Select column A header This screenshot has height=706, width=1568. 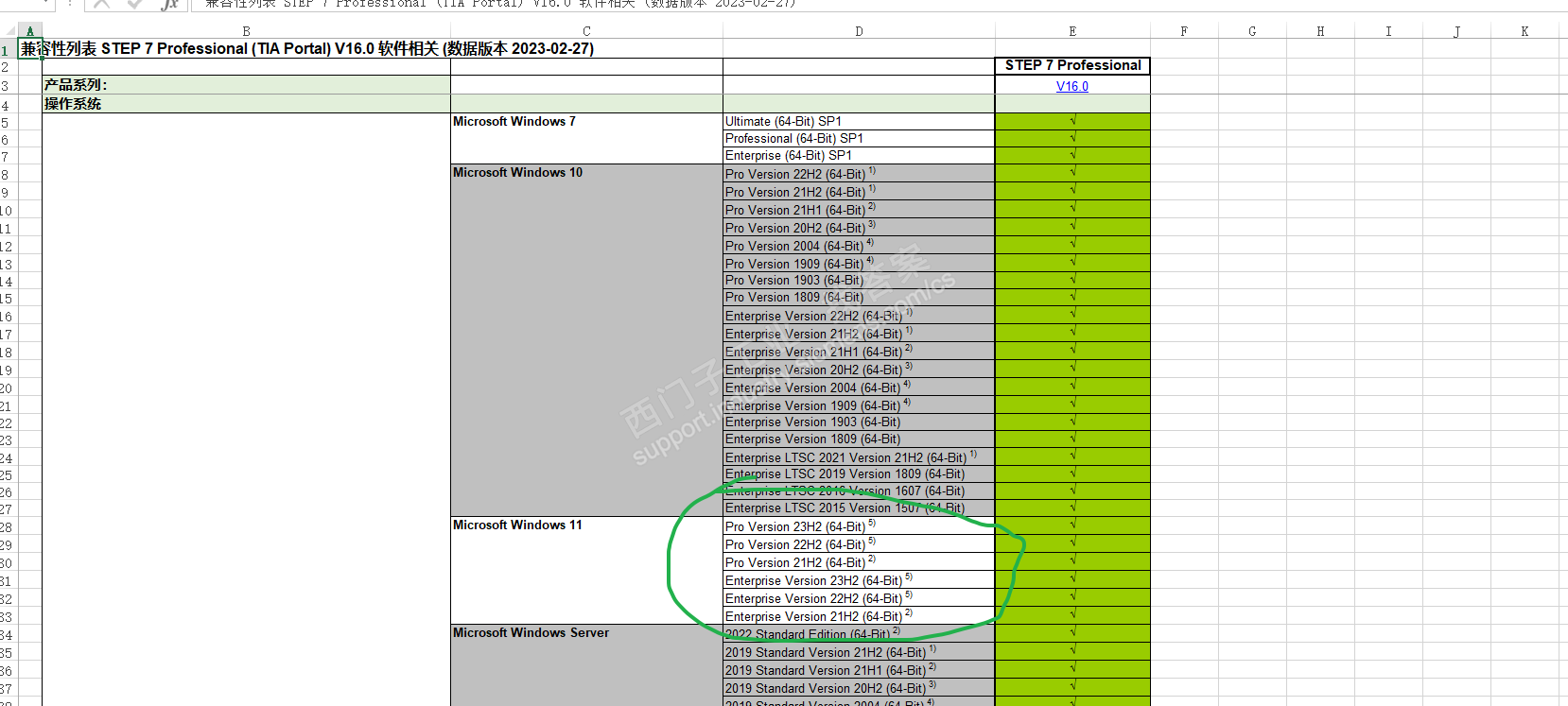[29, 31]
